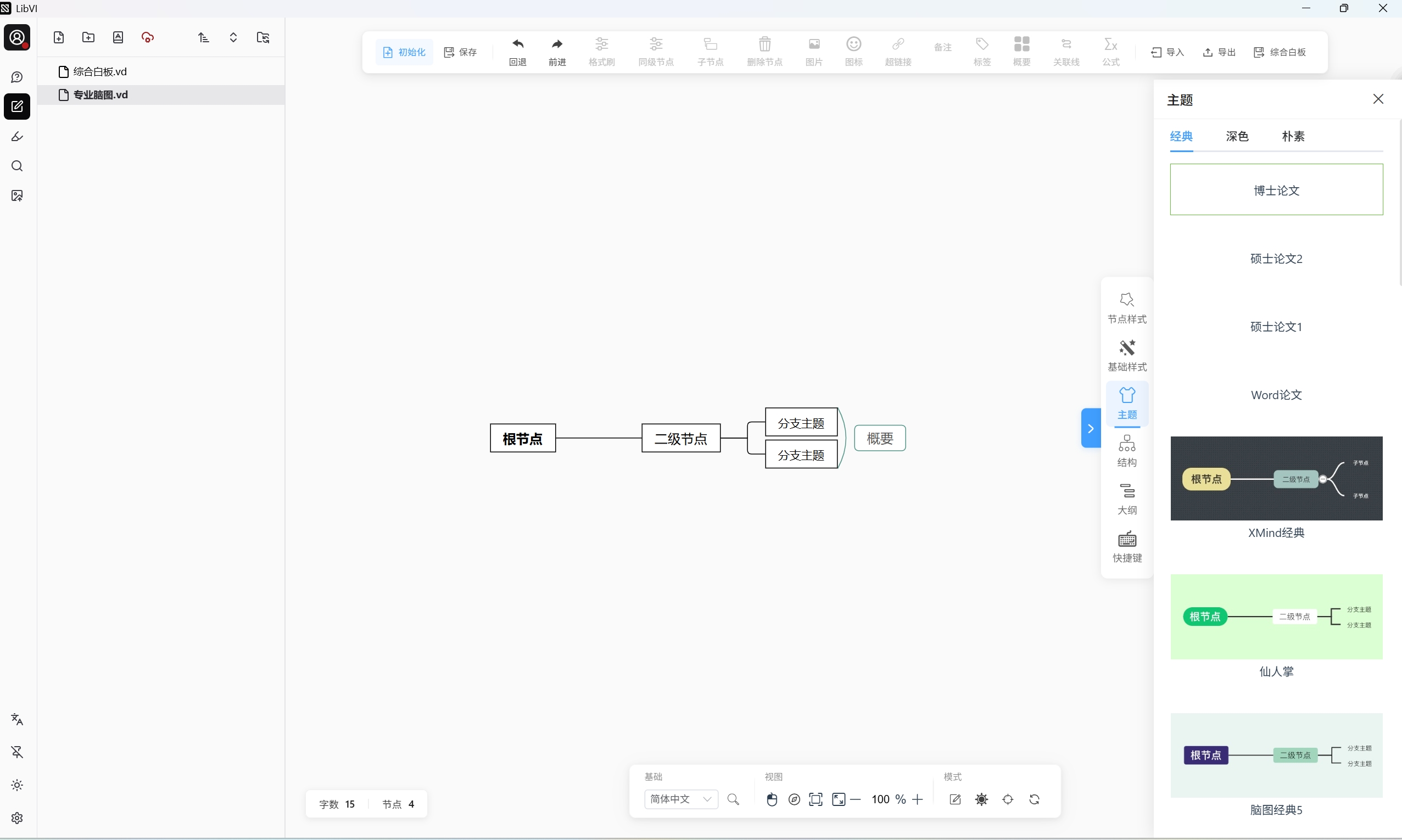Switch to the 经典 theme tab

click(1181, 136)
